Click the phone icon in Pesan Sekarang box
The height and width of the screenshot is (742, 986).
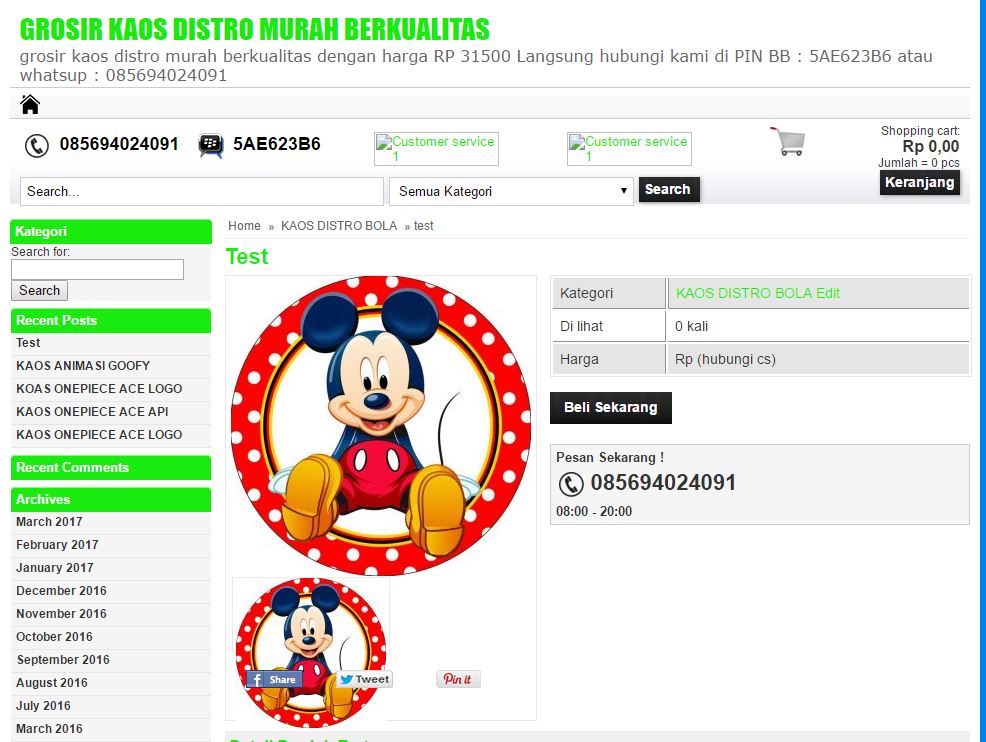[x=571, y=484]
